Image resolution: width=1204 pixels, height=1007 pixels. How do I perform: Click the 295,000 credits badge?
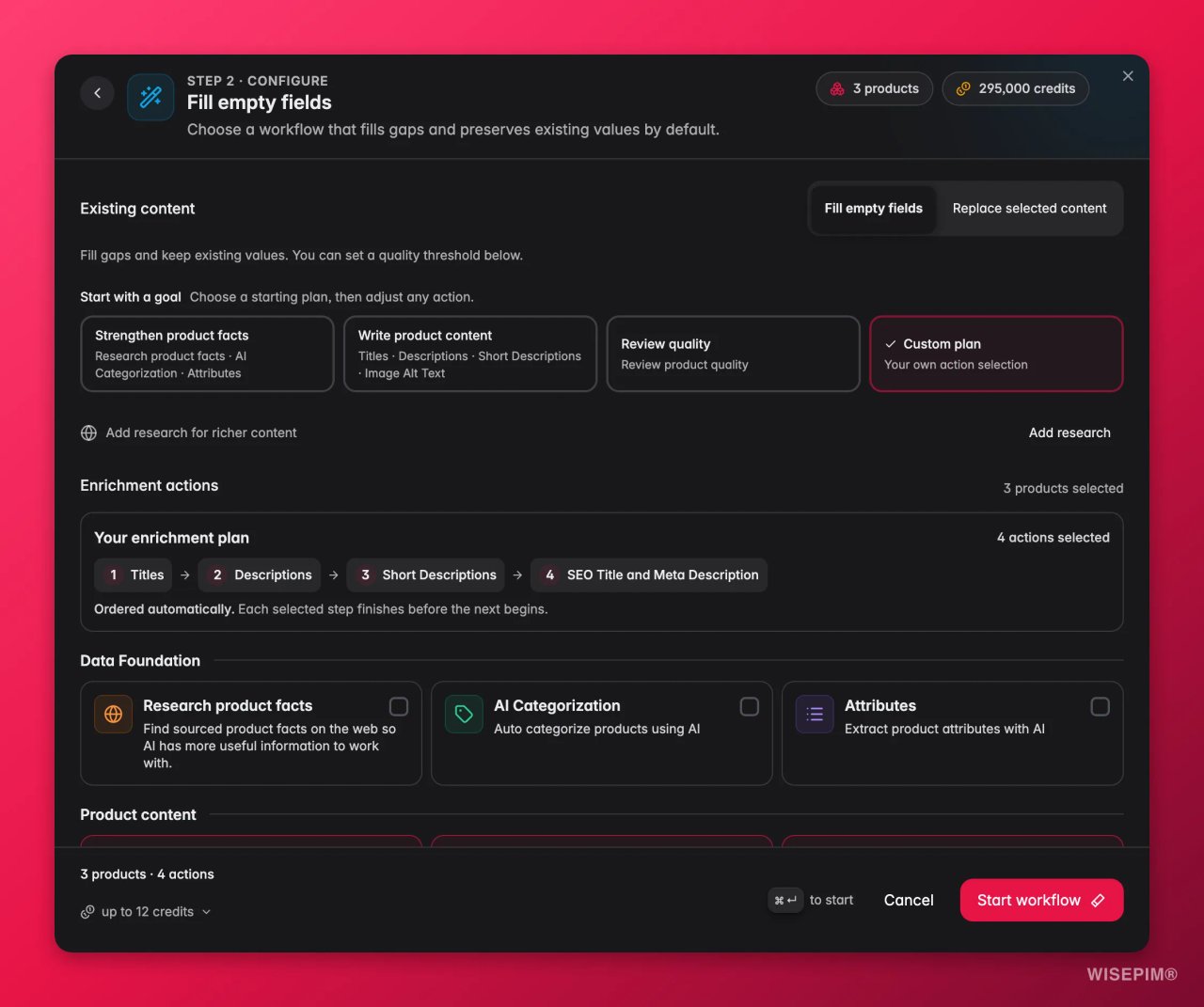pos(1015,88)
